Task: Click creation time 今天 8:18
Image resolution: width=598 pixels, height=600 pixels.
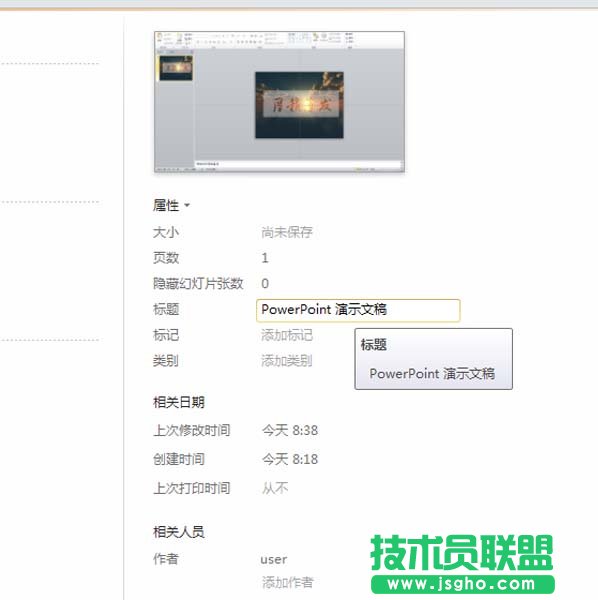Action: tap(290, 459)
